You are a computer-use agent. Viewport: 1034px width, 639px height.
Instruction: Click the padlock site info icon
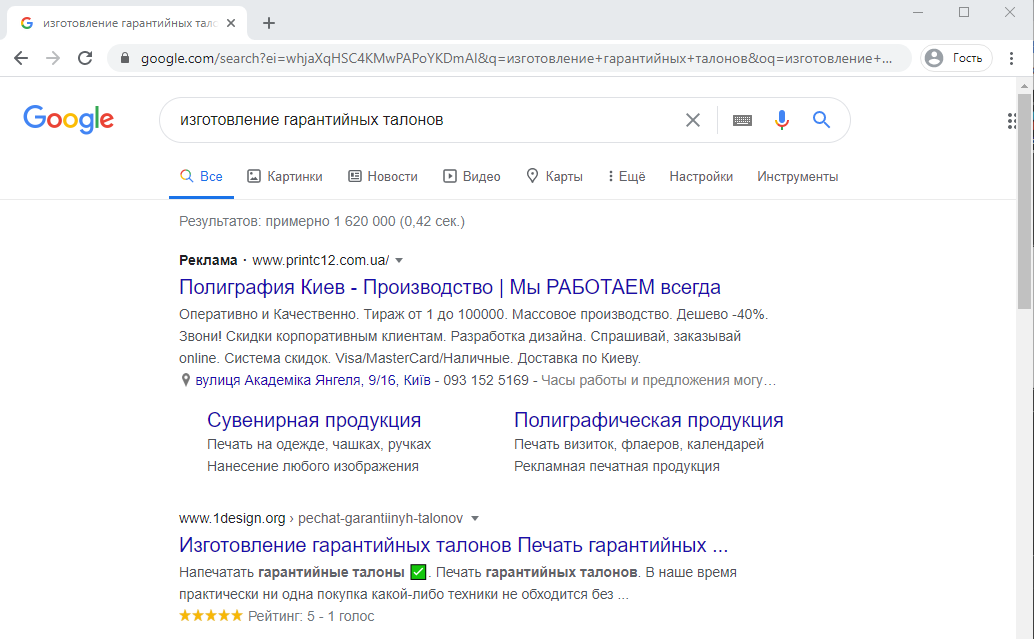point(125,58)
